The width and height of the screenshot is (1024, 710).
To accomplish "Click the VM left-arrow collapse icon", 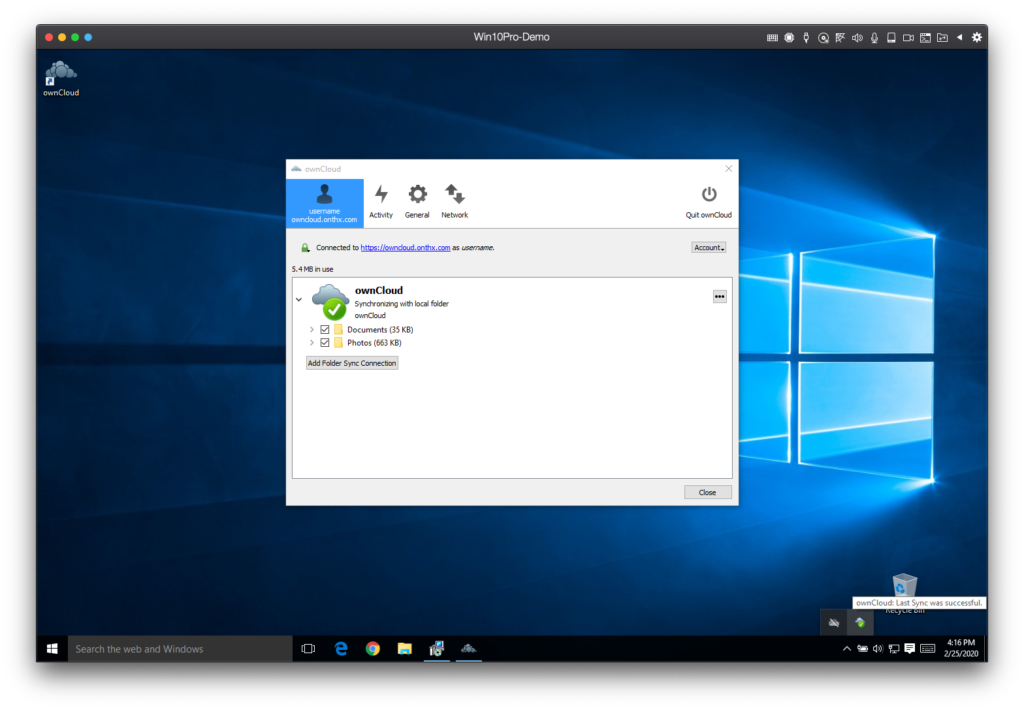I will pos(959,37).
